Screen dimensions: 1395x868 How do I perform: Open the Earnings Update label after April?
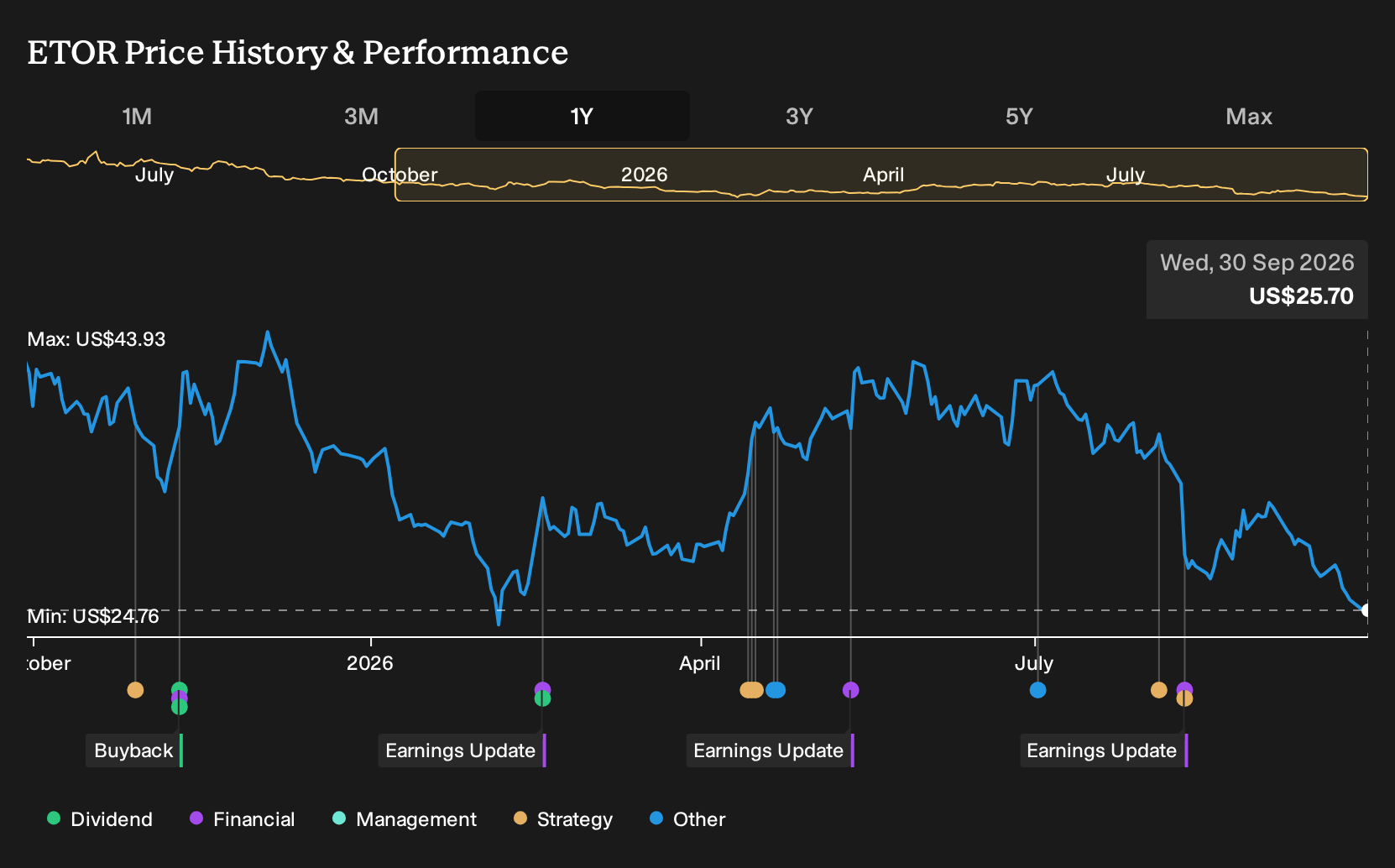click(x=770, y=750)
